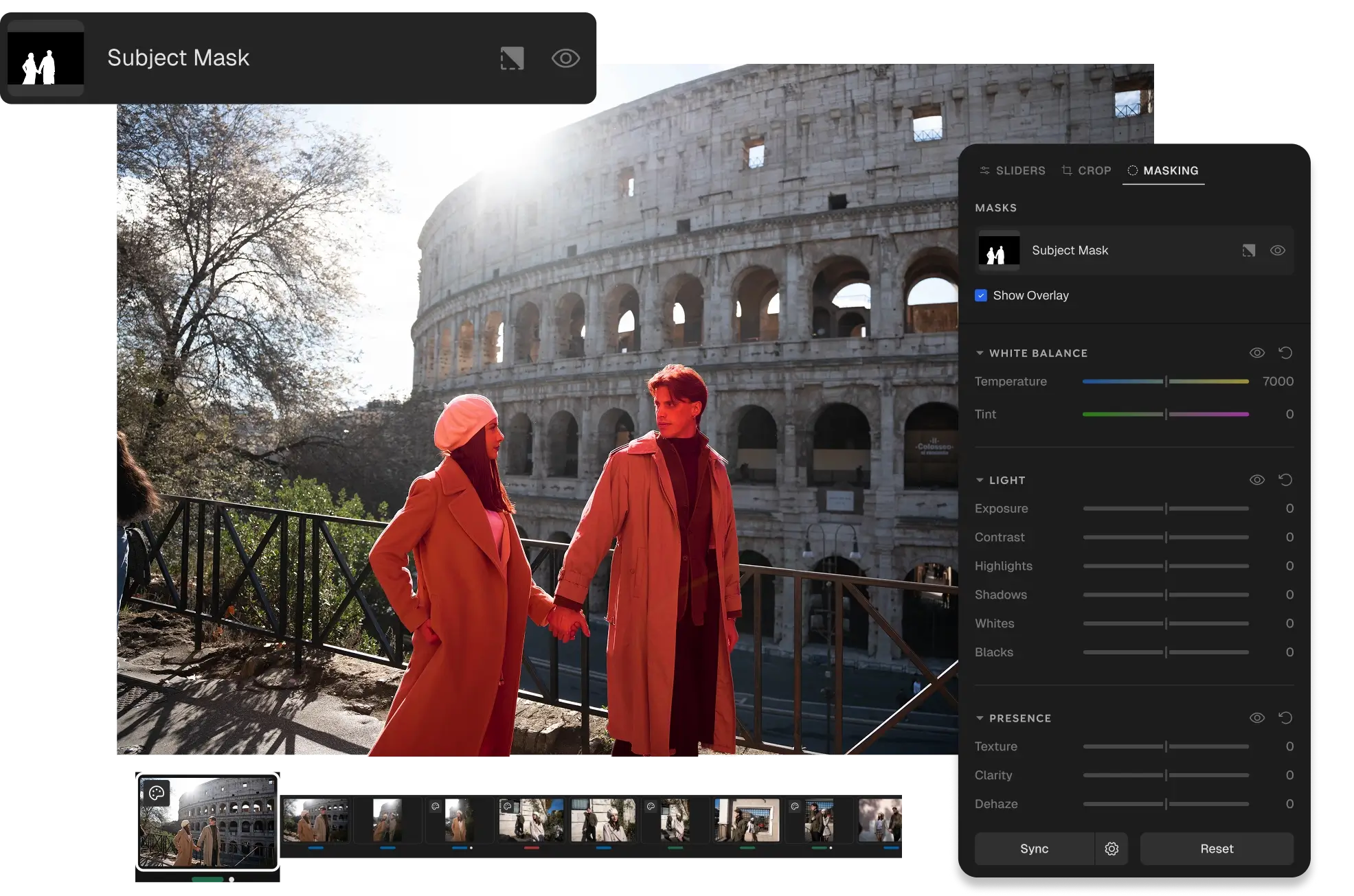
Task: Click invert icon beside Subject Mask in panel
Action: click(x=1248, y=251)
